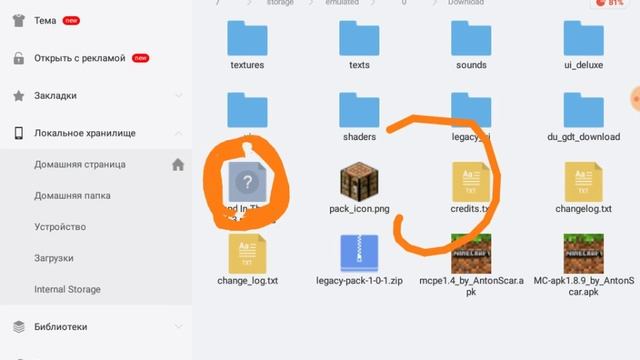The width and height of the screenshot is (640, 360).
Task: Open Загрузки downloads entry
Action: click(x=96, y=258)
